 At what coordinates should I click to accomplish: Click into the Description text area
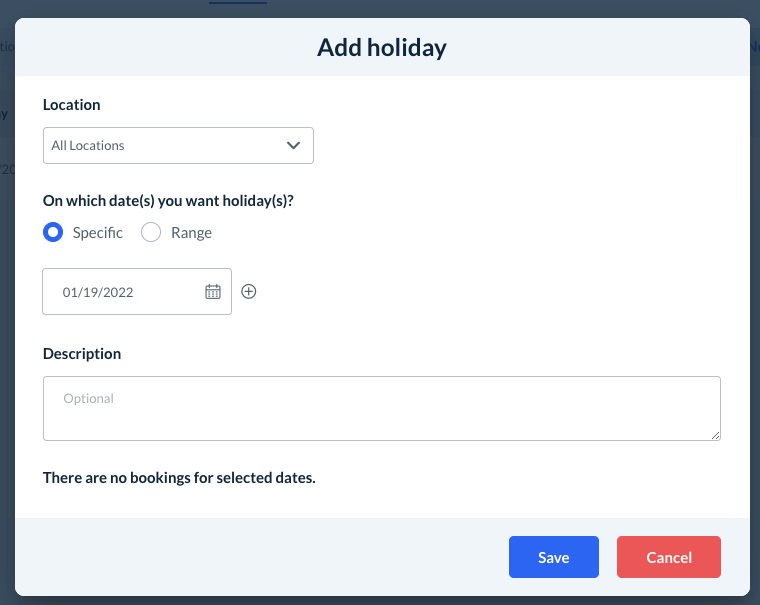click(381, 408)
